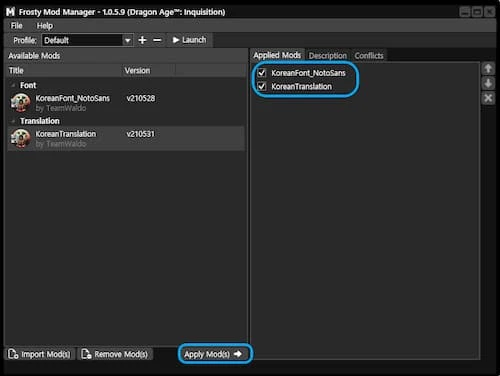Click the Import Mod(s) button

click(x=39, y=354)
